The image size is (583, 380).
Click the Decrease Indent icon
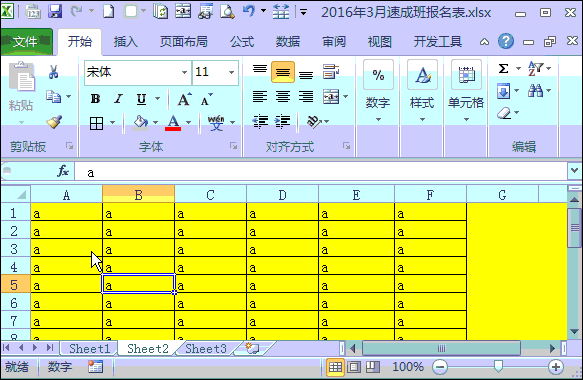pyautogui.click(x=260, y=122)
